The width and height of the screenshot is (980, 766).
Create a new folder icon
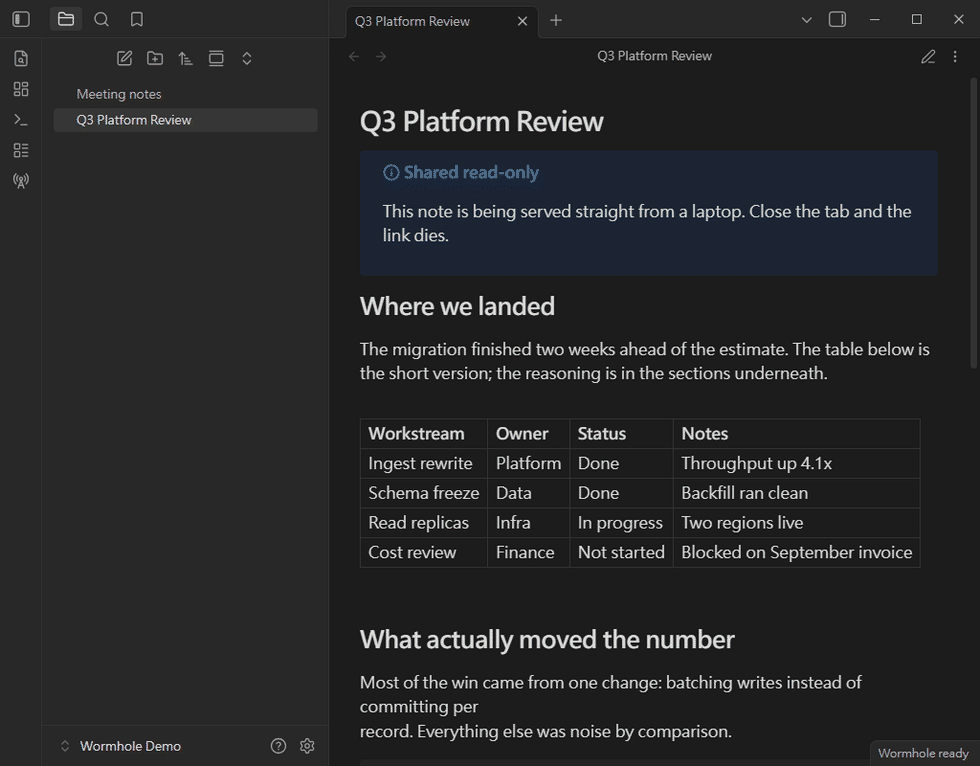(155, 59)
